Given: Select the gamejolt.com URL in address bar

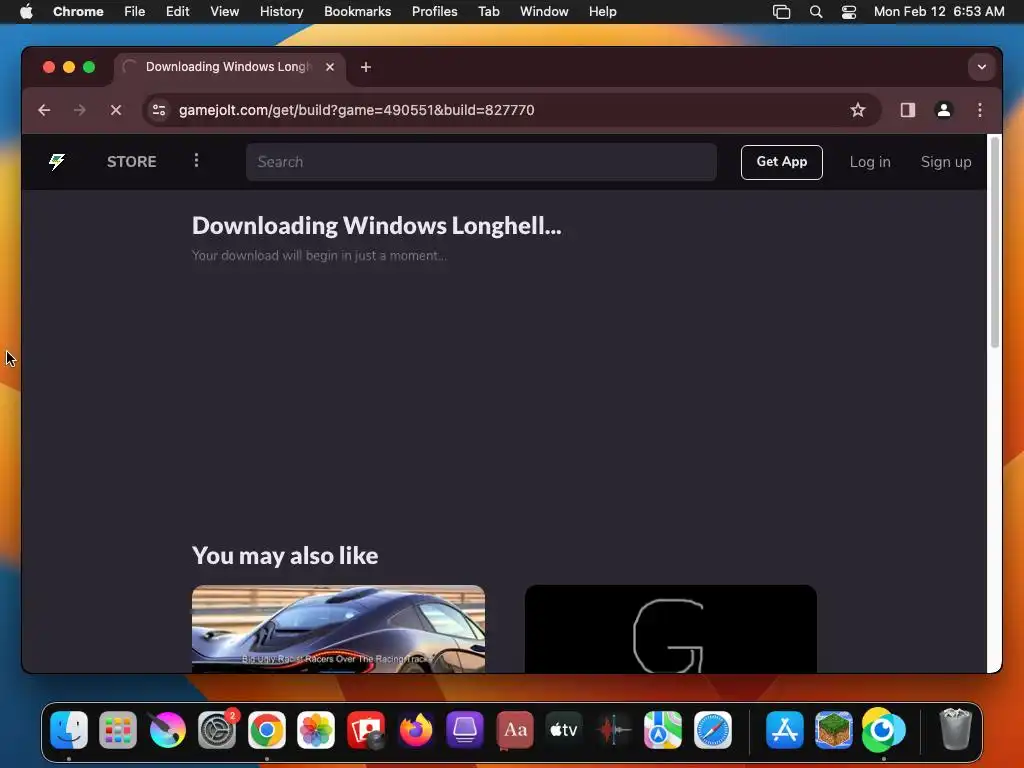Looking at the screenshot, I should click(x=357, y=110).
